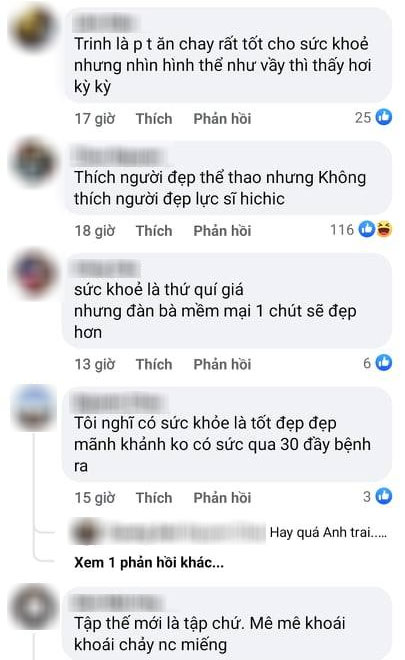Open avatar of 'Thích người đẹp thể thao' commenter
405x660 pixels.
click(34, 162)
